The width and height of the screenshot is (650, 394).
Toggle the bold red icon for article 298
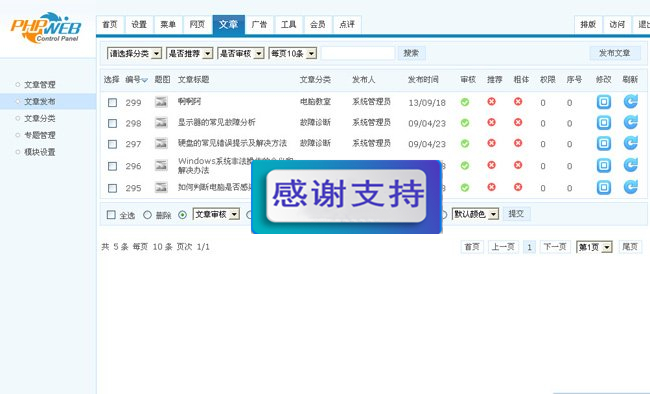pos(518,122)
